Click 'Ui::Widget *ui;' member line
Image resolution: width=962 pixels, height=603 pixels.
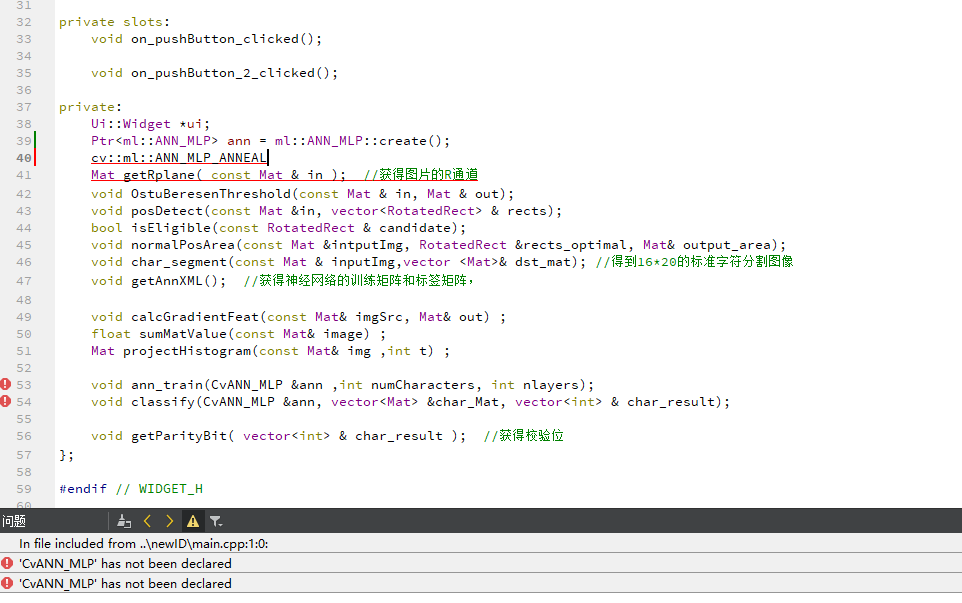[150, 124]
